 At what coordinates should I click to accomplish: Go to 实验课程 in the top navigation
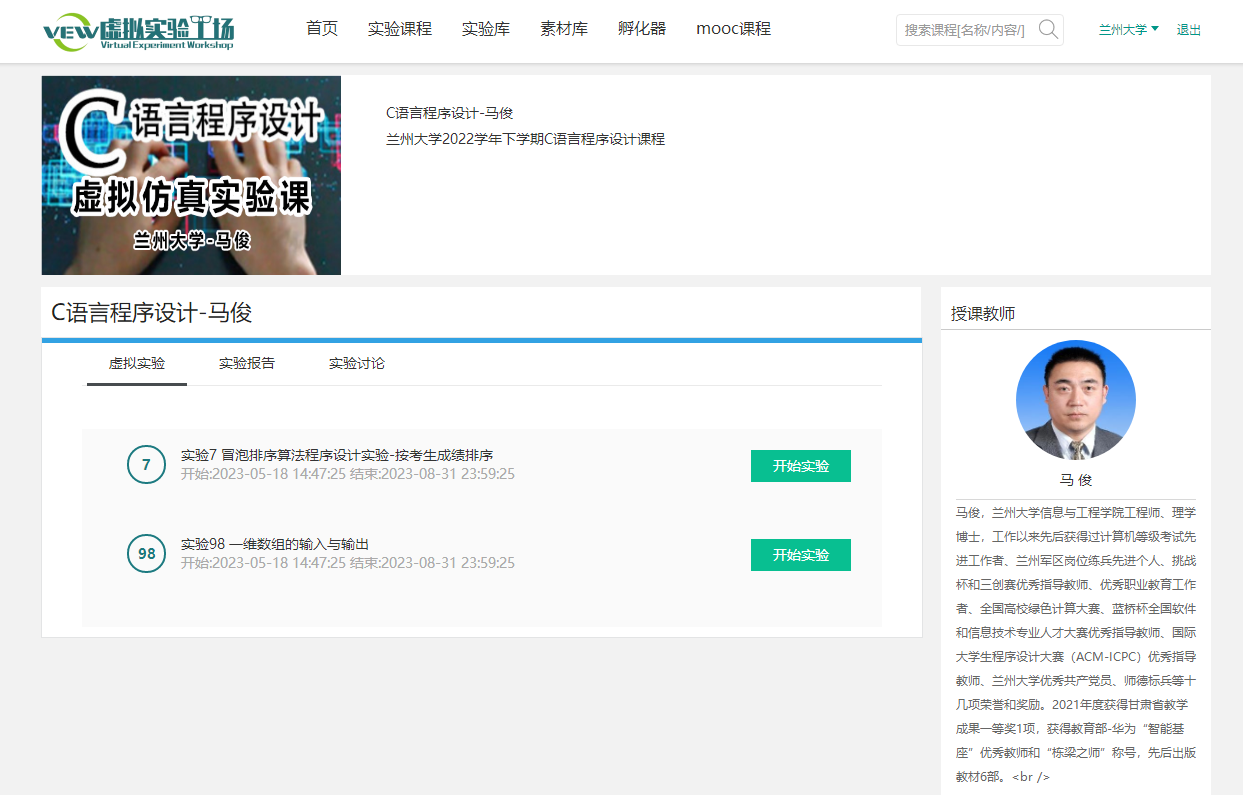click(400, 29)
